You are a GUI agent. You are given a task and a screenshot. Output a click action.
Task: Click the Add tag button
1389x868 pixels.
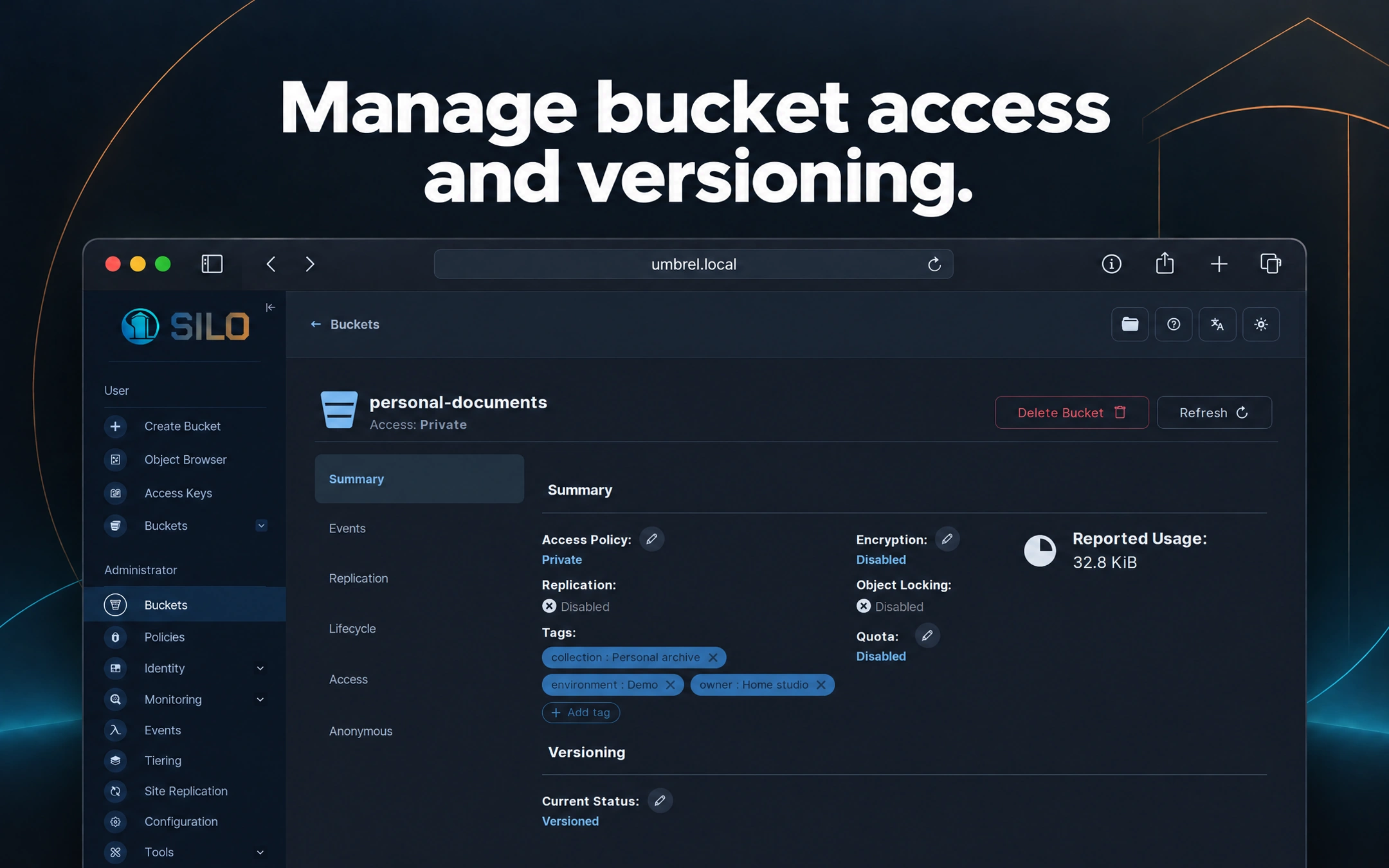(x=581, y=712)
